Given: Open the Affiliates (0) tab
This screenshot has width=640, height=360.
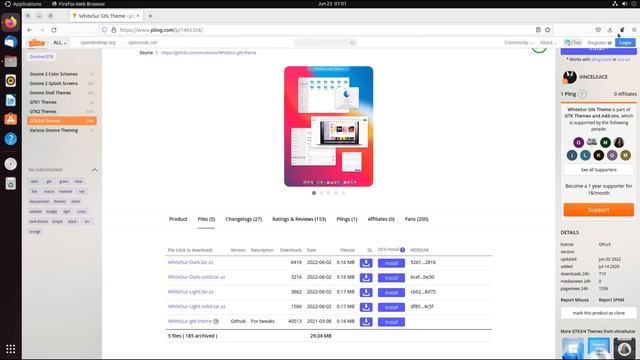Looking at the screenshot, I should (381, 219).
